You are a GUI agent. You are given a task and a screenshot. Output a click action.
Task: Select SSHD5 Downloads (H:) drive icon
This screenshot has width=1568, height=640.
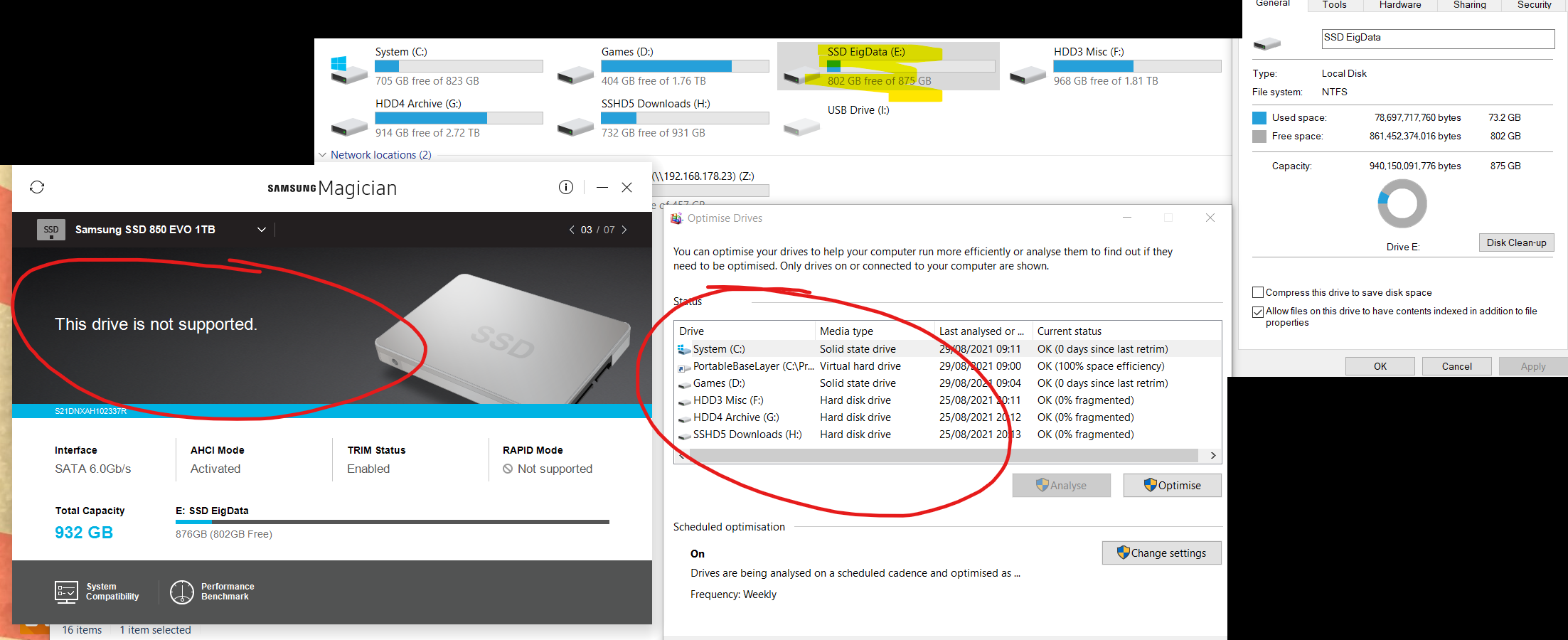[575, 127]
